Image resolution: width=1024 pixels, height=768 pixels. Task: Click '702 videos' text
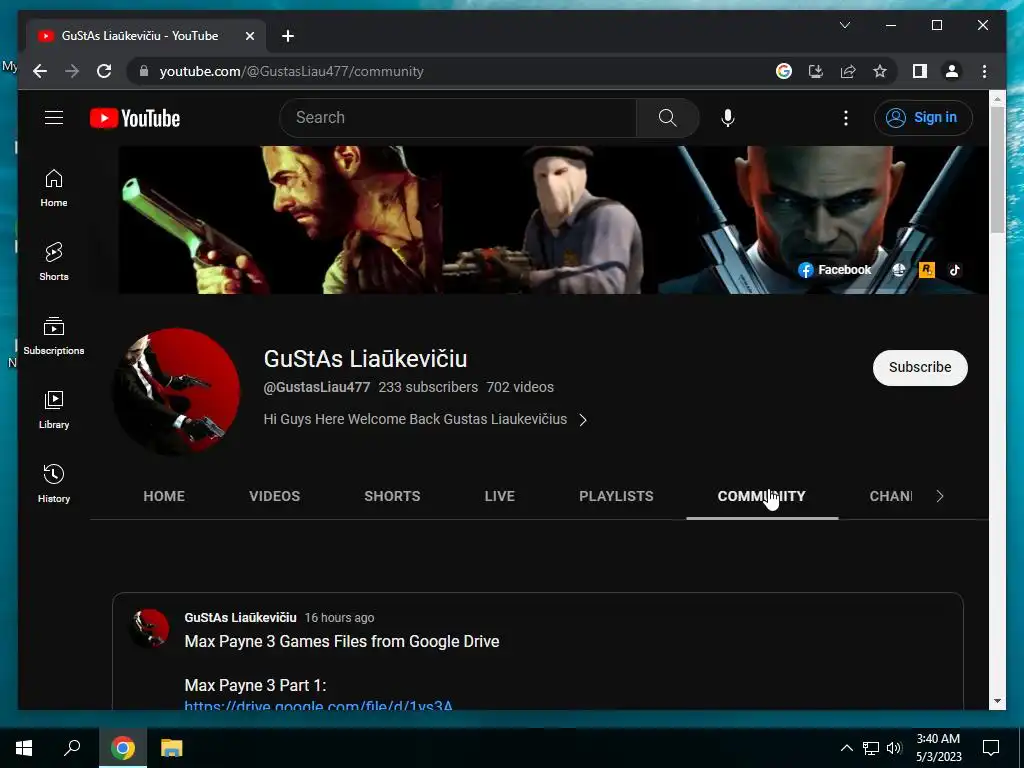[520, 387]
